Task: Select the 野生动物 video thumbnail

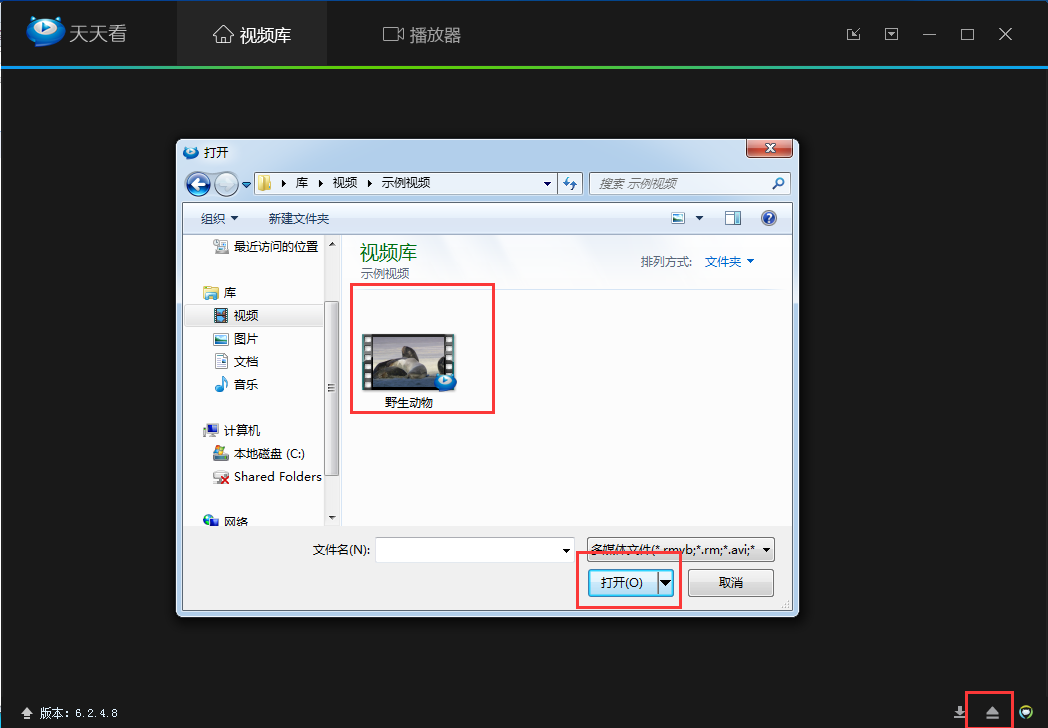Action: click(x=409, y=367)
